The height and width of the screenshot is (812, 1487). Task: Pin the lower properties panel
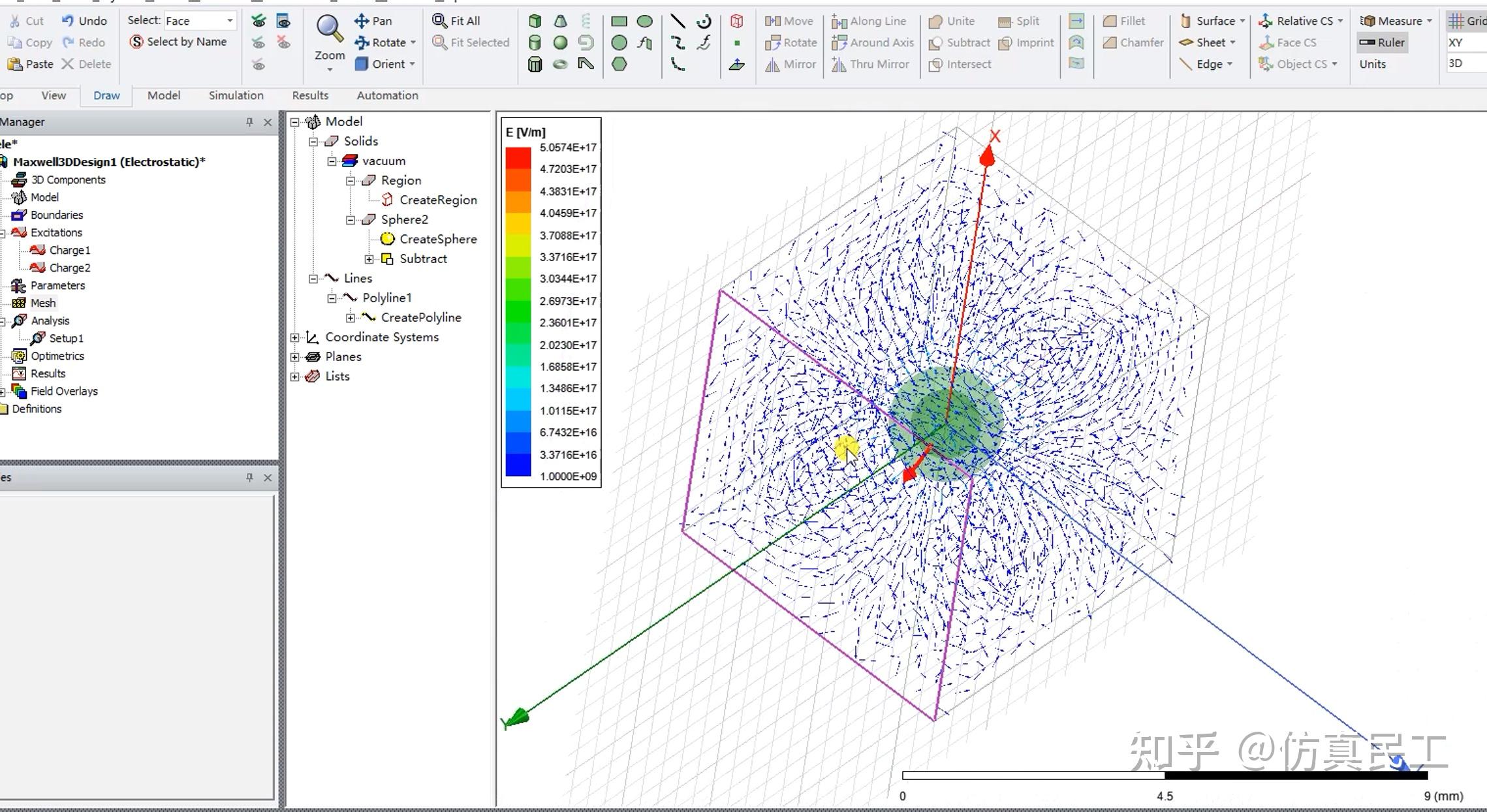(249, 478)
